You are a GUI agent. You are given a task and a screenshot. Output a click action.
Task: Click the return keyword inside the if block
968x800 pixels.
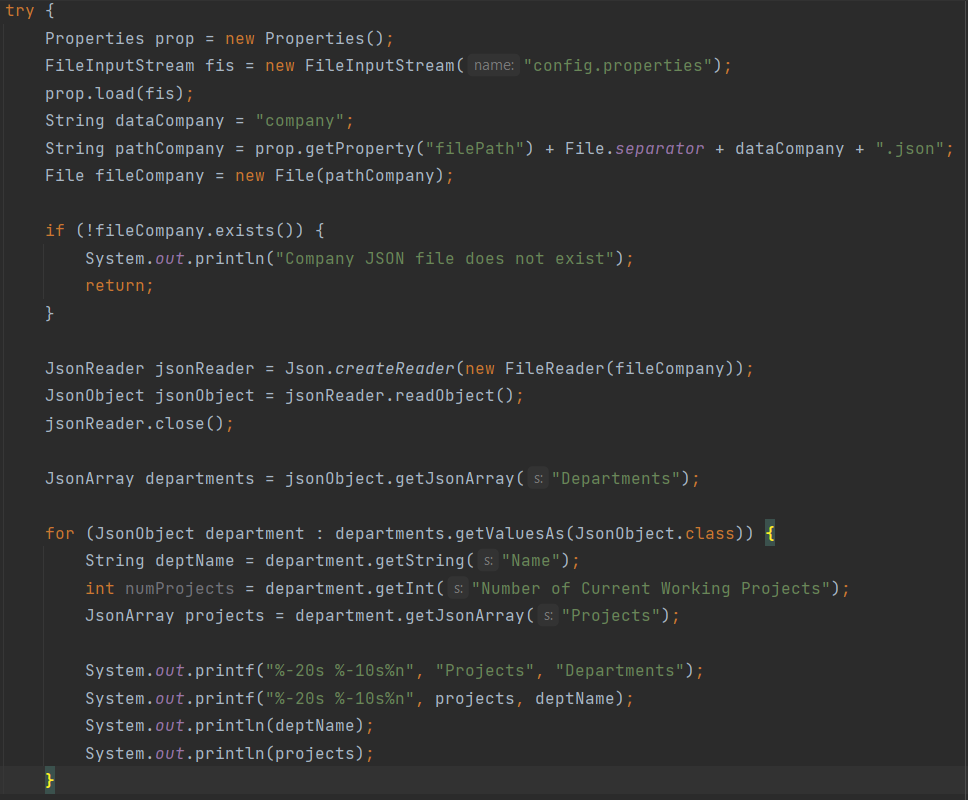coord(114,285)
